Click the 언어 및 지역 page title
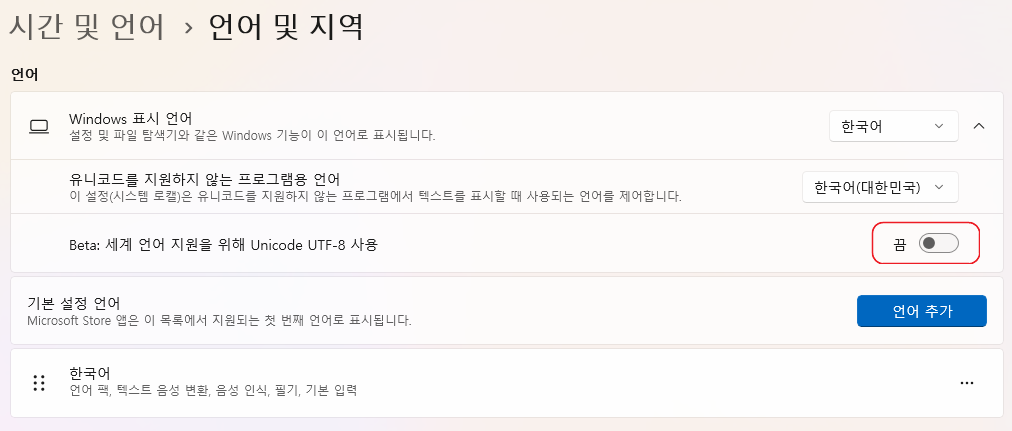1012x431 pixels. point(284,27)
